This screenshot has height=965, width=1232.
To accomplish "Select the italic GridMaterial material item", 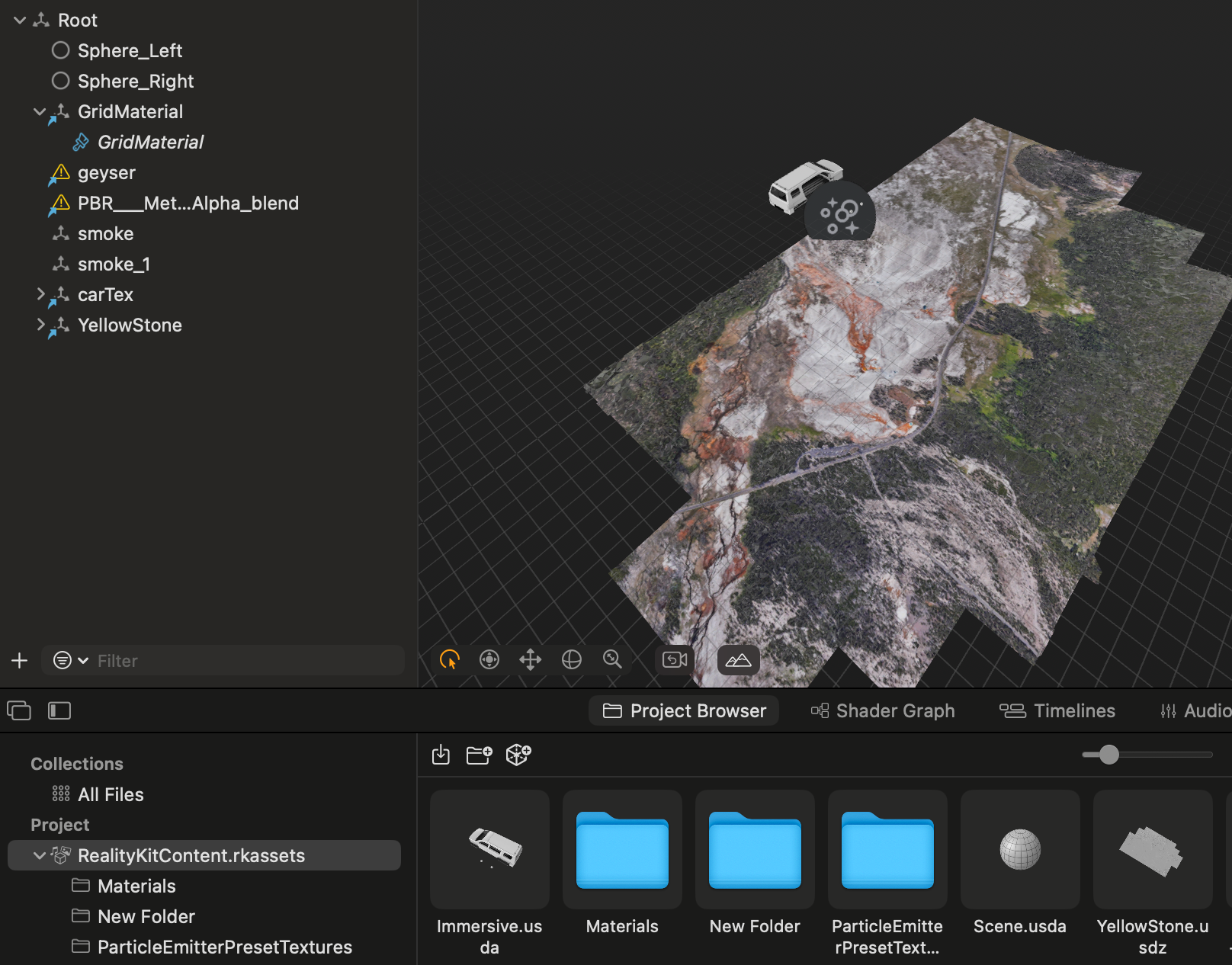I will point(151,142).
